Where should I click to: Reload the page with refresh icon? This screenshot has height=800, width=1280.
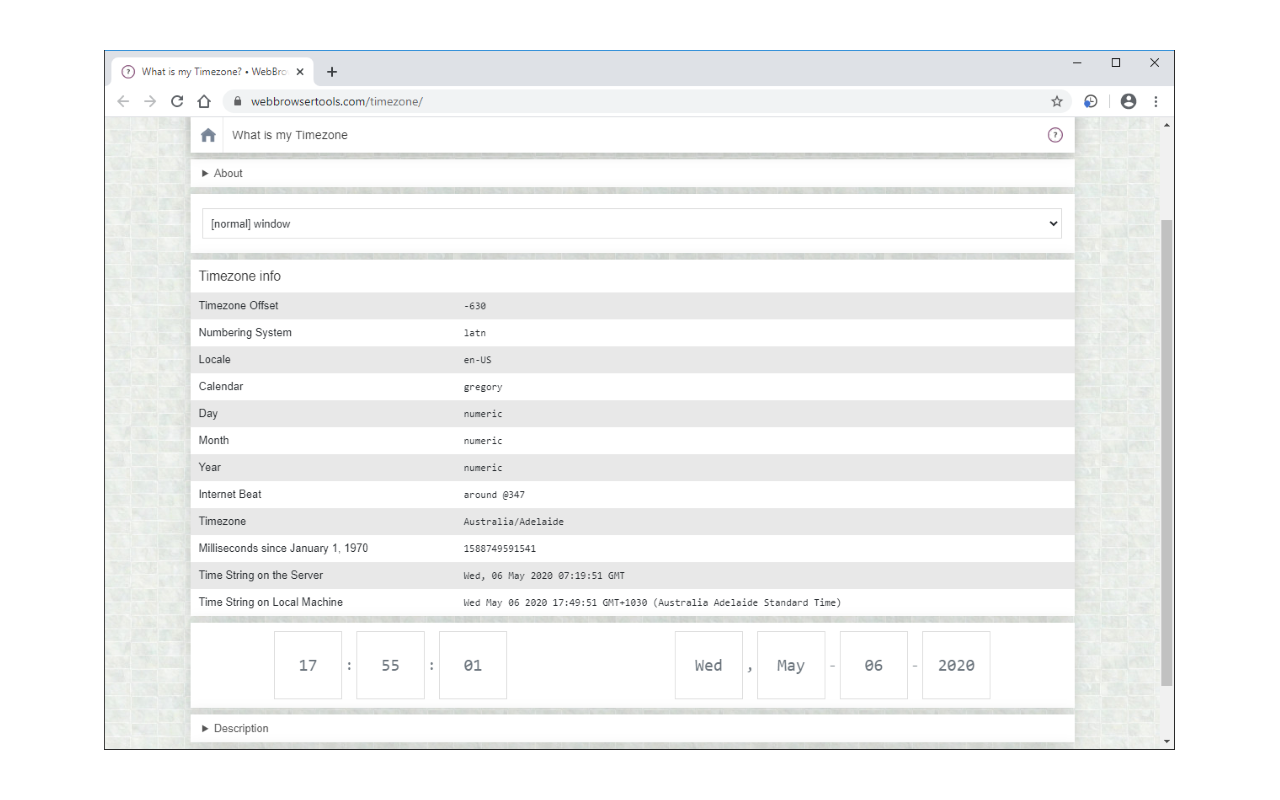tap(177, 101)
